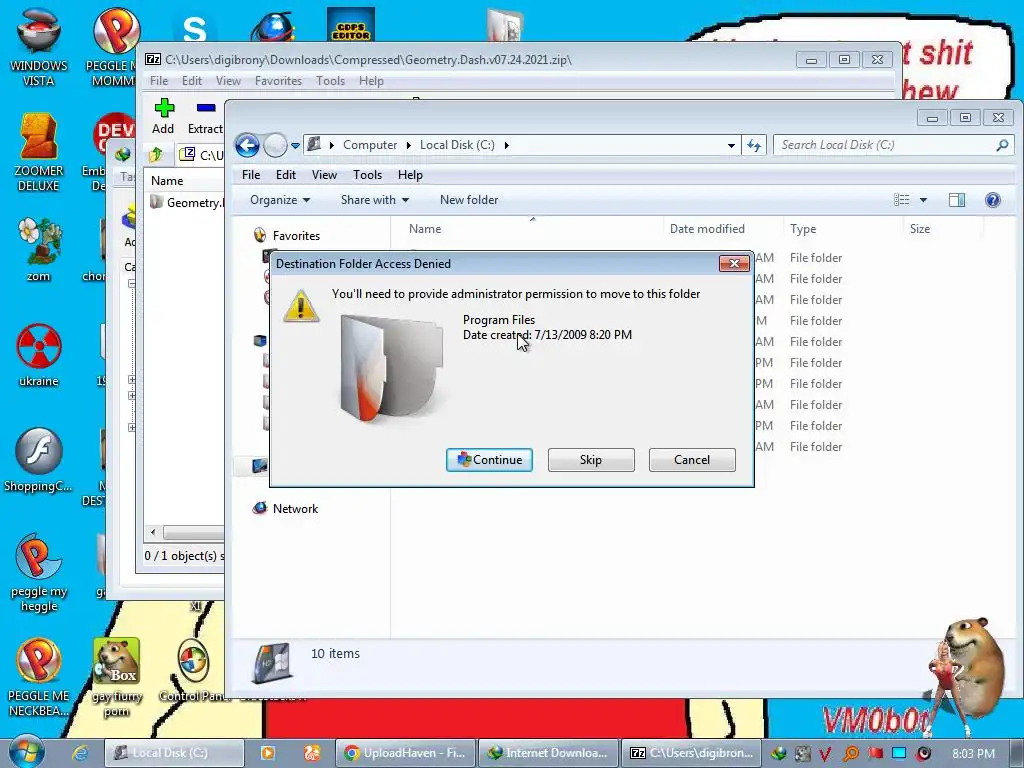This screenshot has width=1024, height=768.
Task: Change view via the views icon
Action: pos(901,200)
